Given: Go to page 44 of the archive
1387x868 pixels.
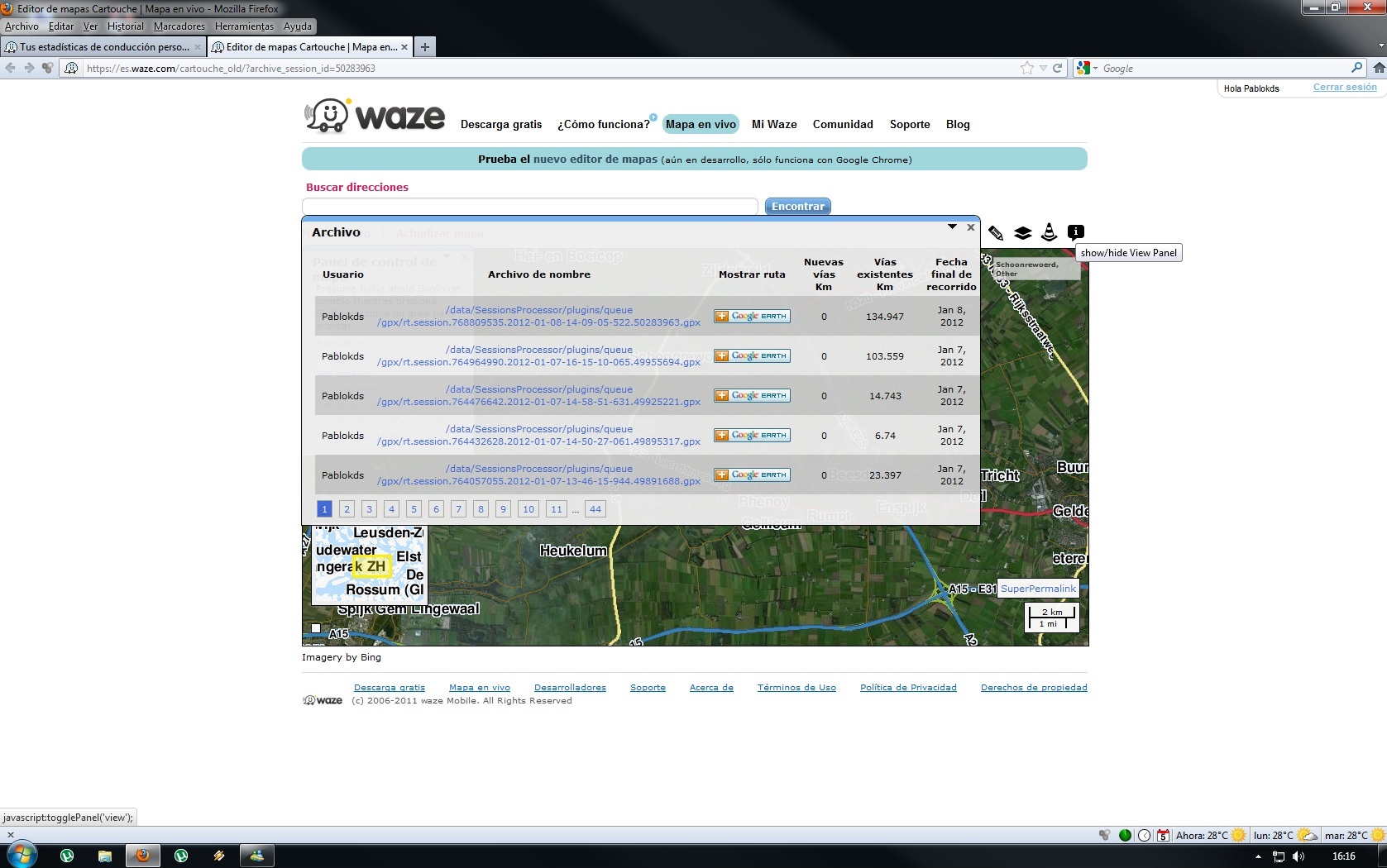Looking at the screenshot, I should [x=595, y=509].
